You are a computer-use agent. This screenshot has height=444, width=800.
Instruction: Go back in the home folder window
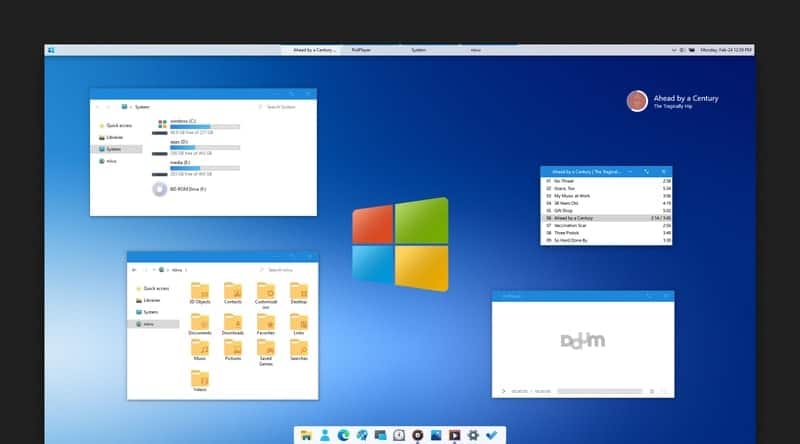(x=134, y=270)
